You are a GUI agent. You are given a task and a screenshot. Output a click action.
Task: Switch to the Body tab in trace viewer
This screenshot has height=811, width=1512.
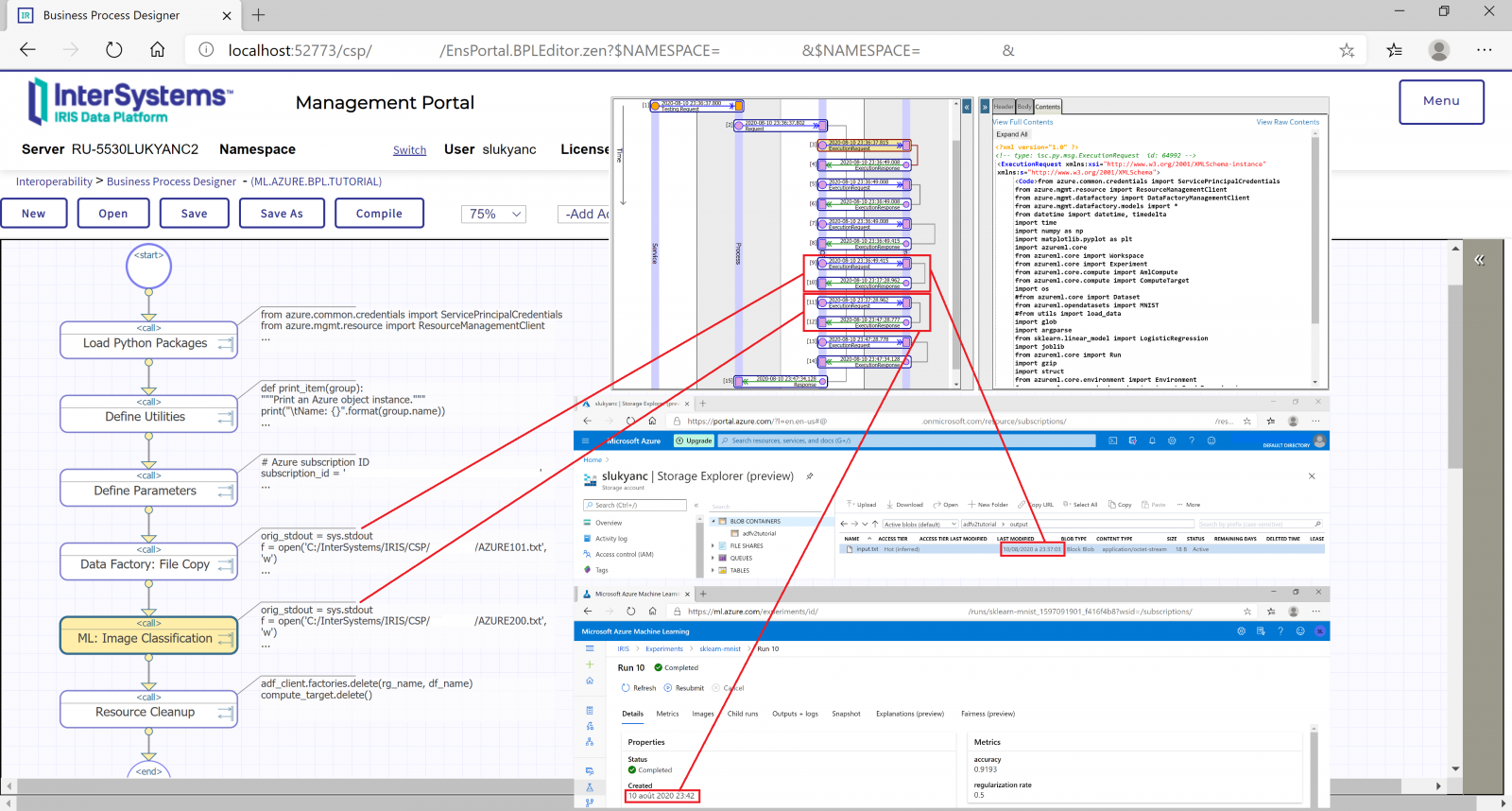(x=1024, y=107)
